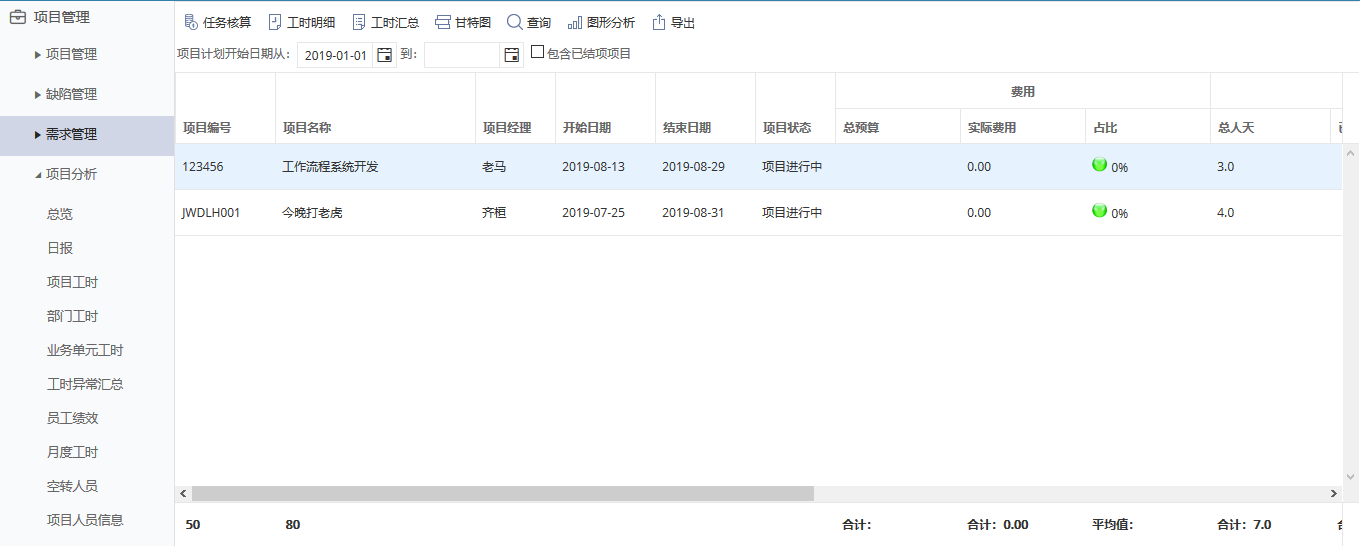1360x546 pixels.
Task: Click the 查询 search icon
Action: [514, 22]
